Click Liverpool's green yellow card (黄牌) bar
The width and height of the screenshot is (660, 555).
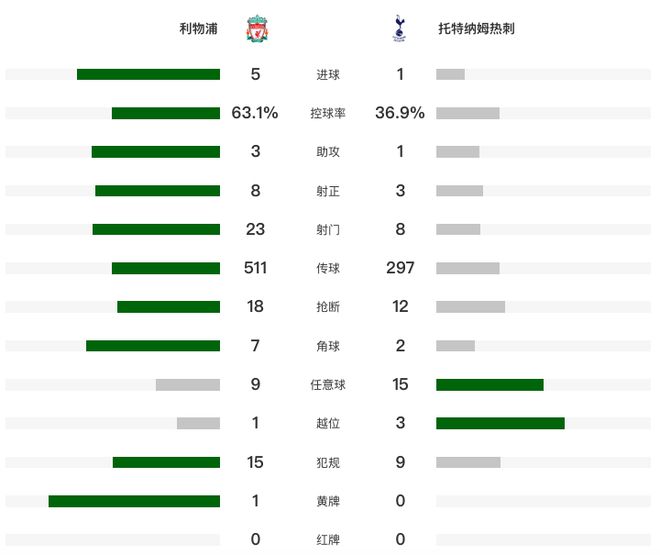[134, 501]
